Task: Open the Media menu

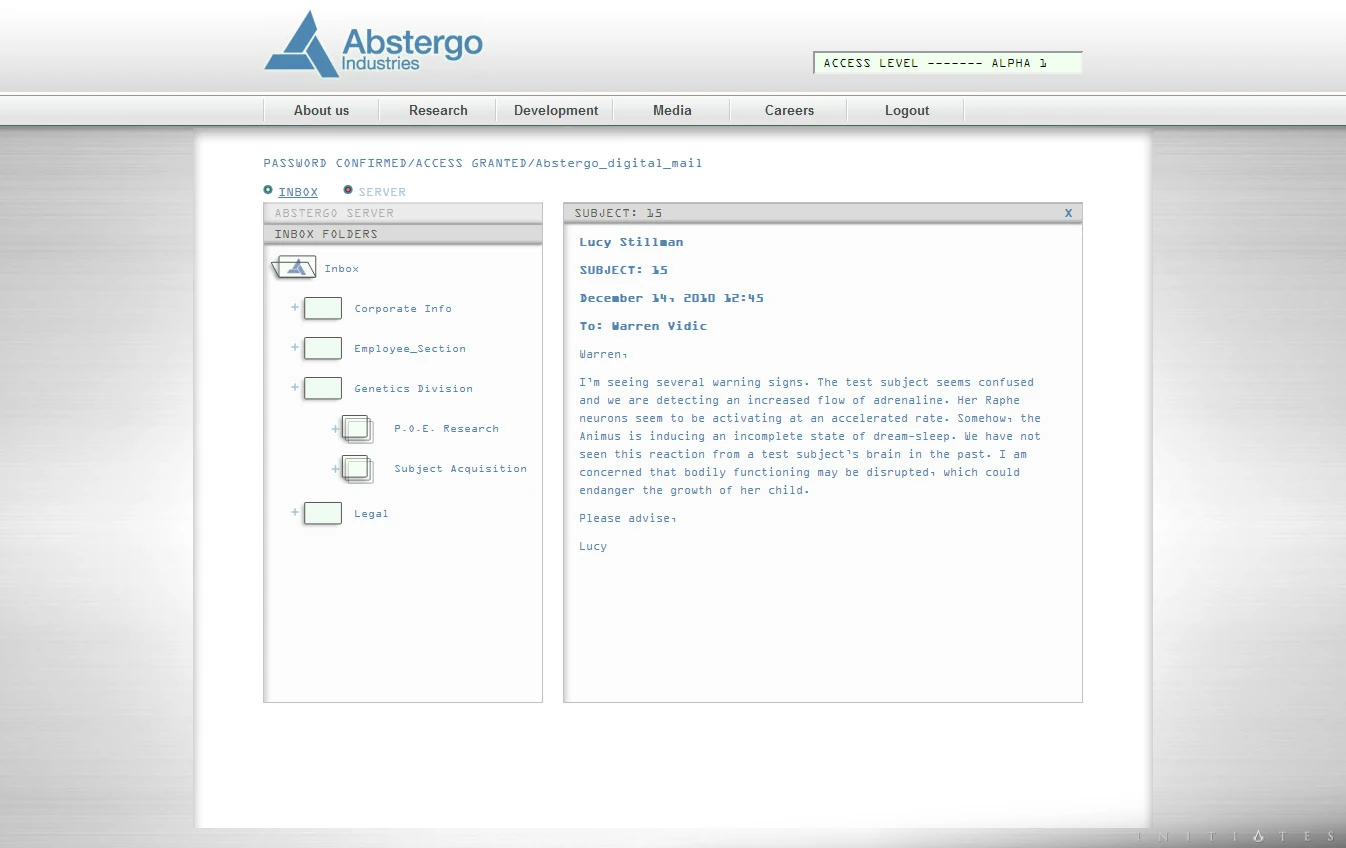Action: (x=672, y=110)
